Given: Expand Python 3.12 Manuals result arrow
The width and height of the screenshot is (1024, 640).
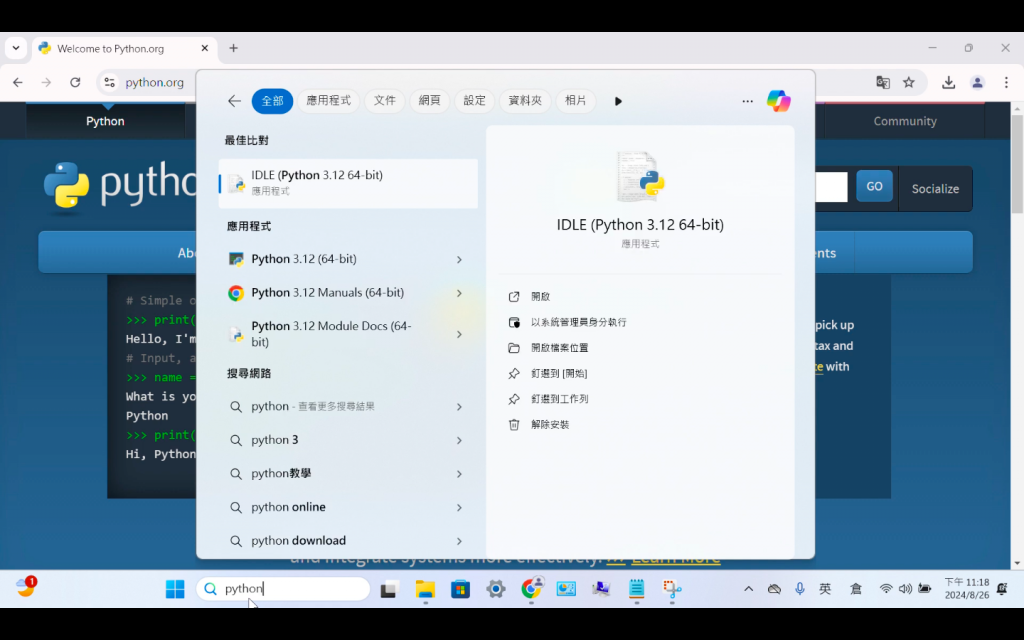Looking at the screenshot, I should coord(459,293).
